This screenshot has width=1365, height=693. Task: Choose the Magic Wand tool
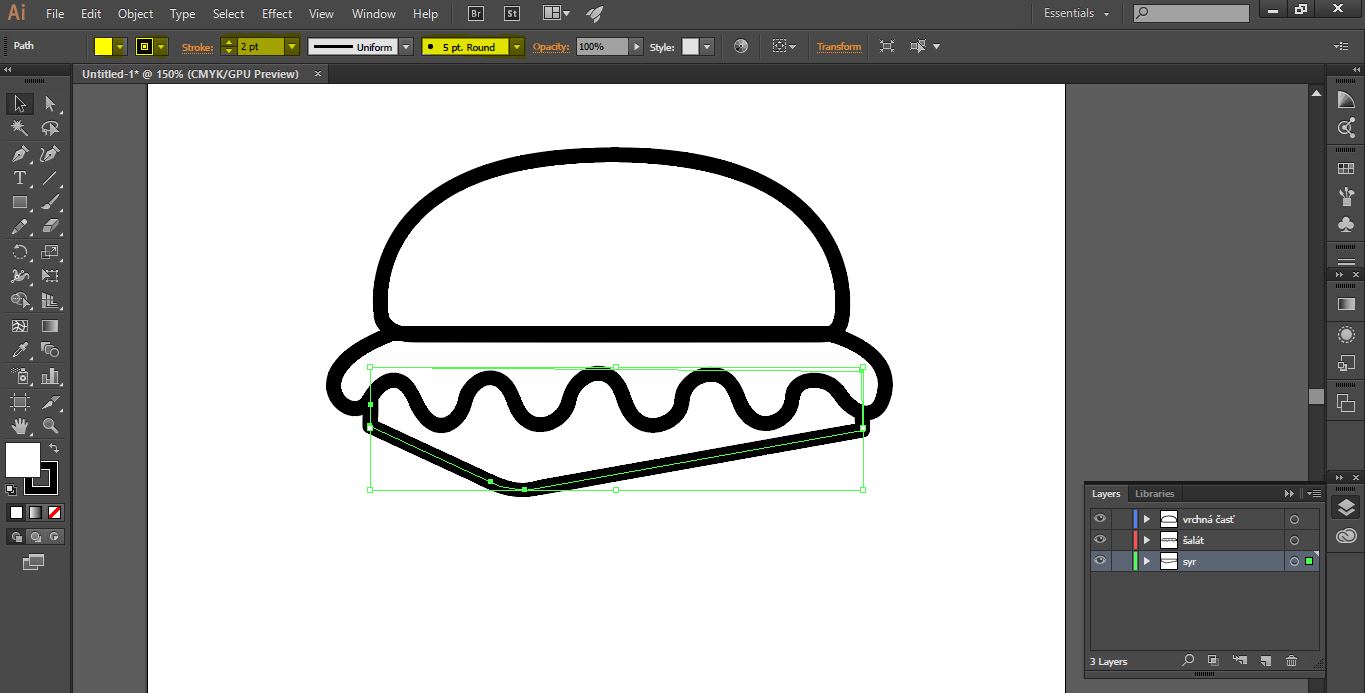pos(19,129)
